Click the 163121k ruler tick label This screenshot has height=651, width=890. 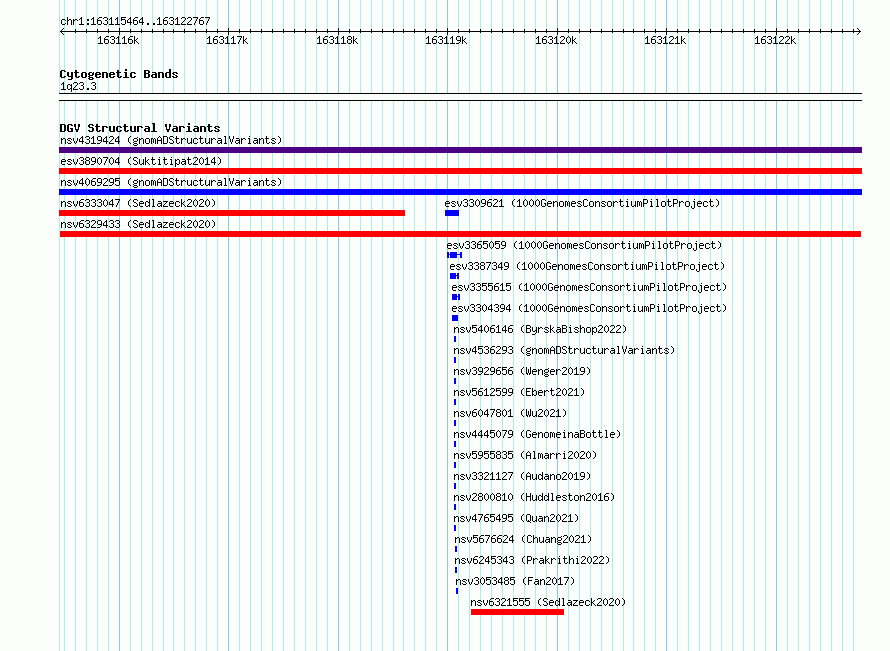[x=665, y=40]
